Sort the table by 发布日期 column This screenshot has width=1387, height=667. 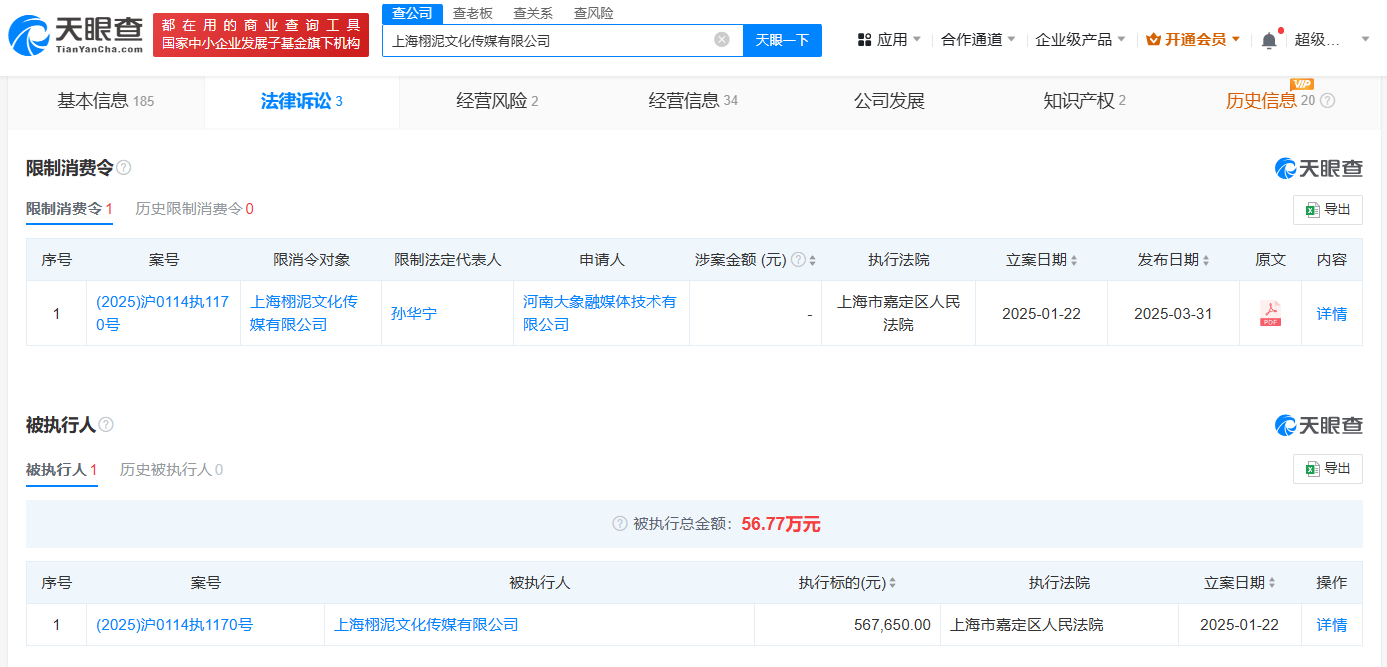1206,260
